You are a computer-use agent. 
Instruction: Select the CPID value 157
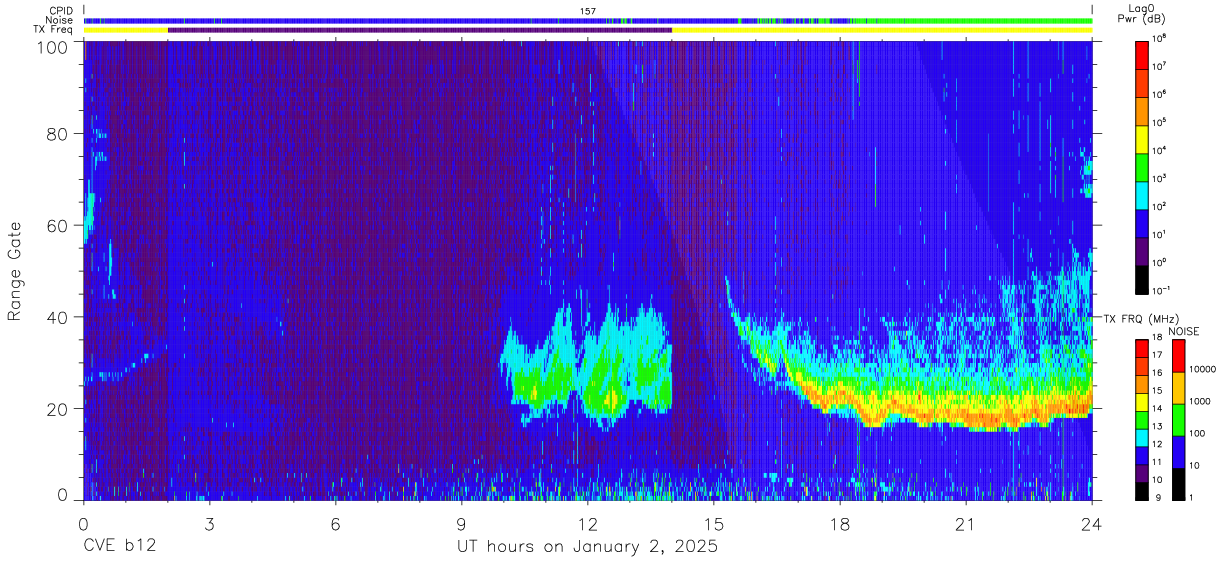[x=588, y=10]
